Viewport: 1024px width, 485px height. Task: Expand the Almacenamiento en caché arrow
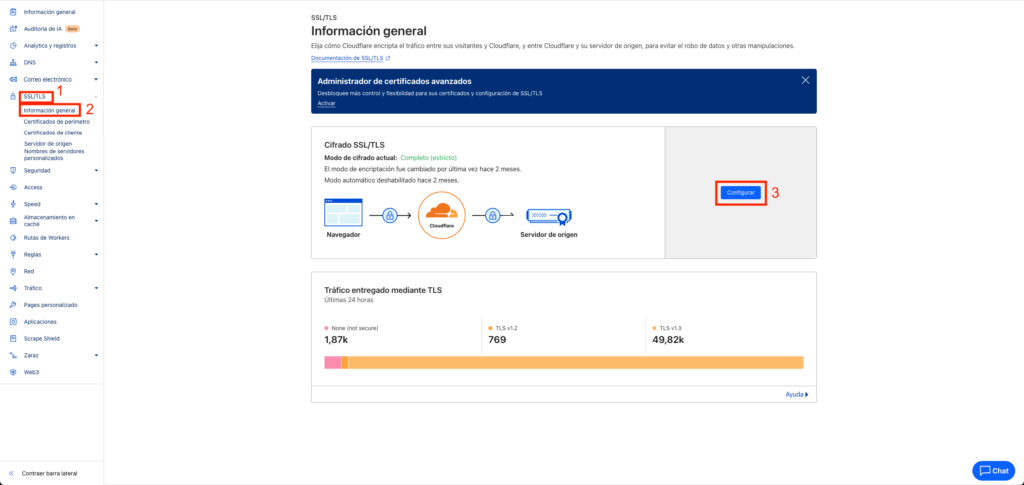96,221
